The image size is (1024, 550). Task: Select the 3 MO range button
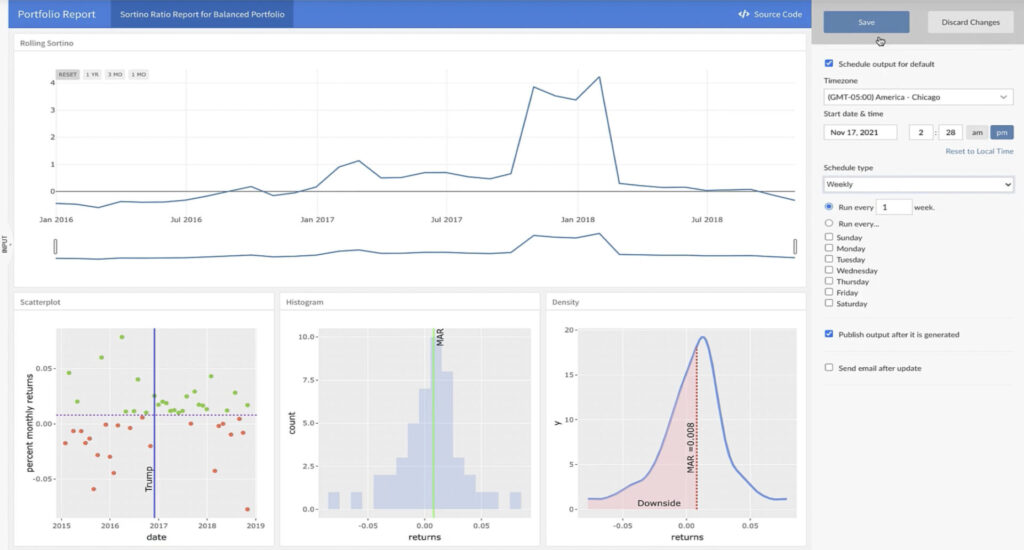point(115,74)
